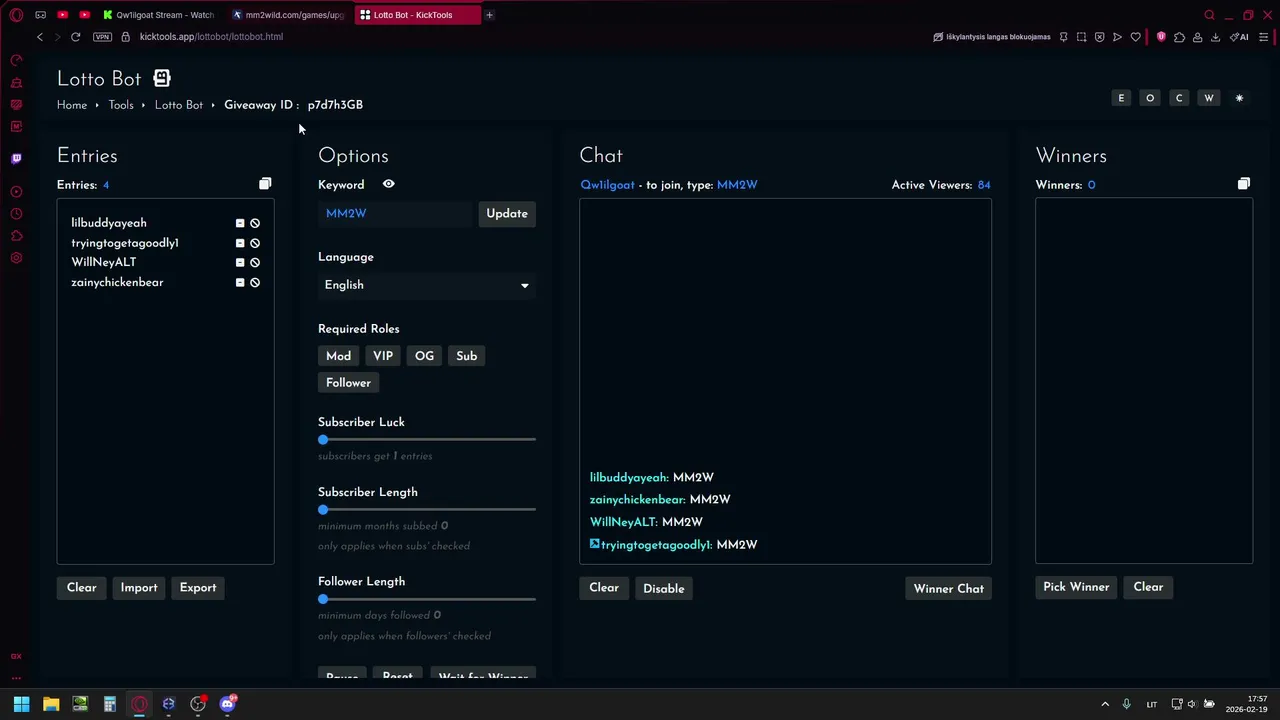Screen dimensions: 1280x720
Task: Copy winners list with the Winners copy icon
Action: tap(1243, 184)
